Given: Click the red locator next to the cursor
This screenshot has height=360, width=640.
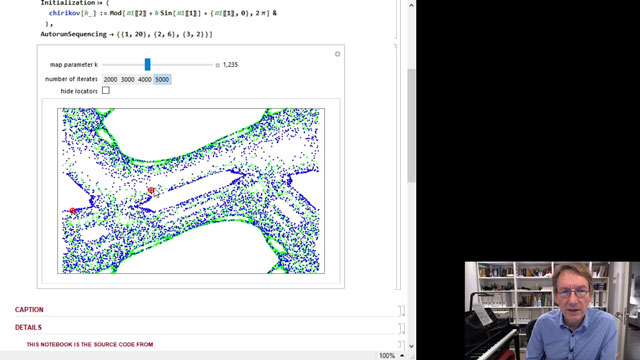Looking at the screenshot, I should (151, 190).
